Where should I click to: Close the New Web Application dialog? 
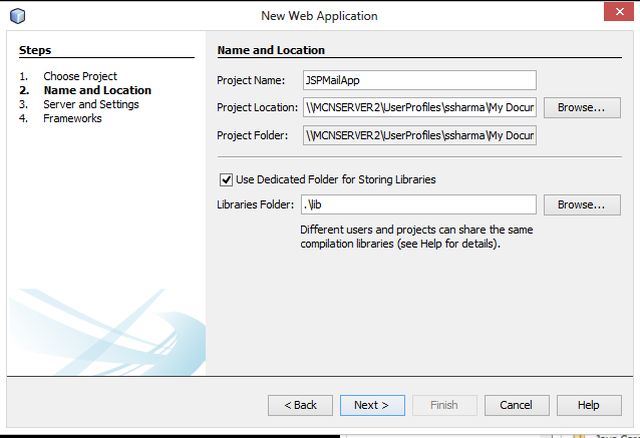coord(619,11)
